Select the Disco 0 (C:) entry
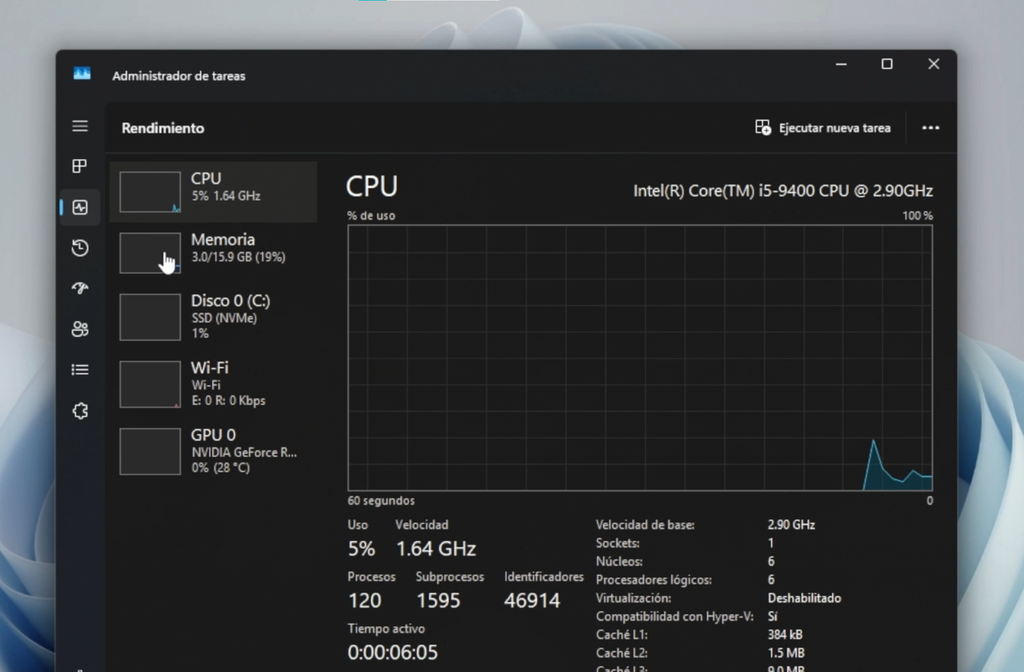 (214, 317)
